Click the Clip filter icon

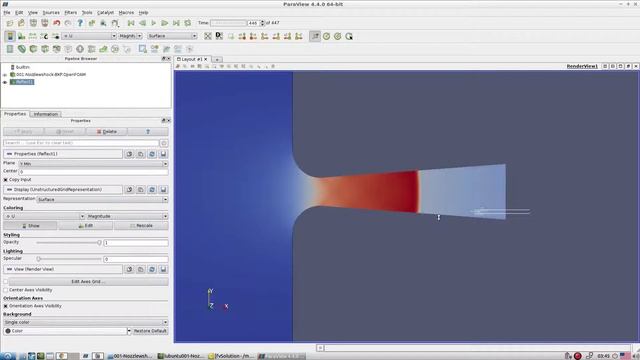point(33,49)
